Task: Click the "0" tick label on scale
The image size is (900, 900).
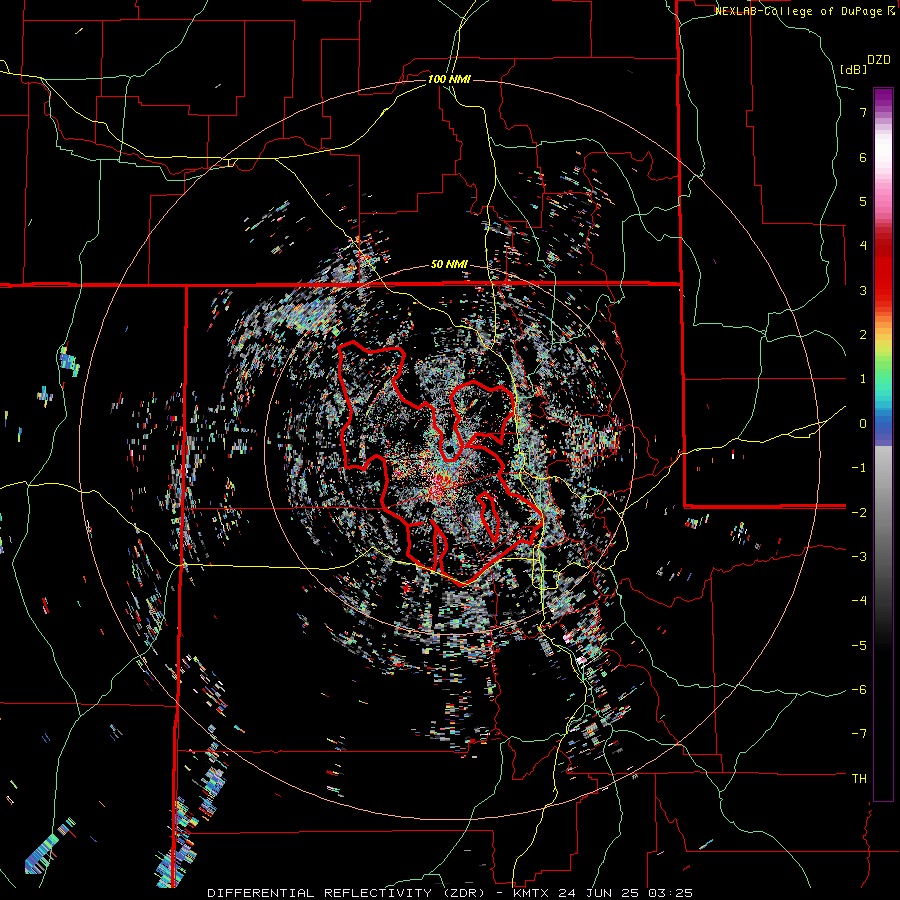Action: (863, 424)
